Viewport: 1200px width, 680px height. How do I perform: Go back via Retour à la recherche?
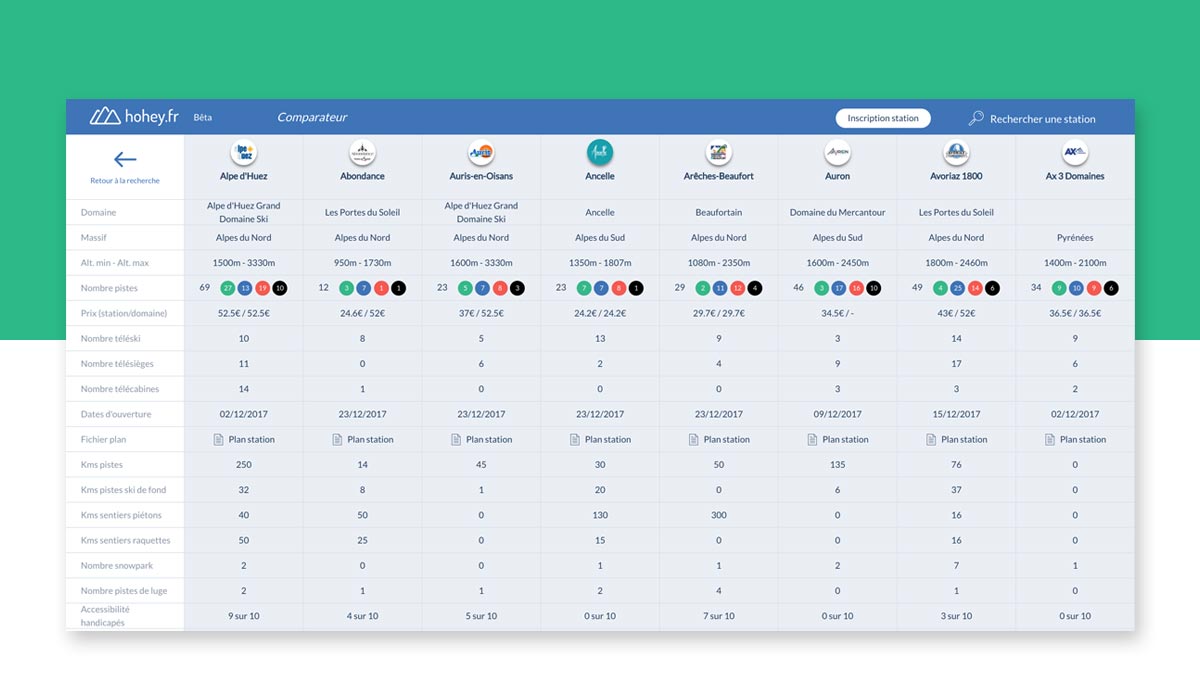click(x=125, y=181)
